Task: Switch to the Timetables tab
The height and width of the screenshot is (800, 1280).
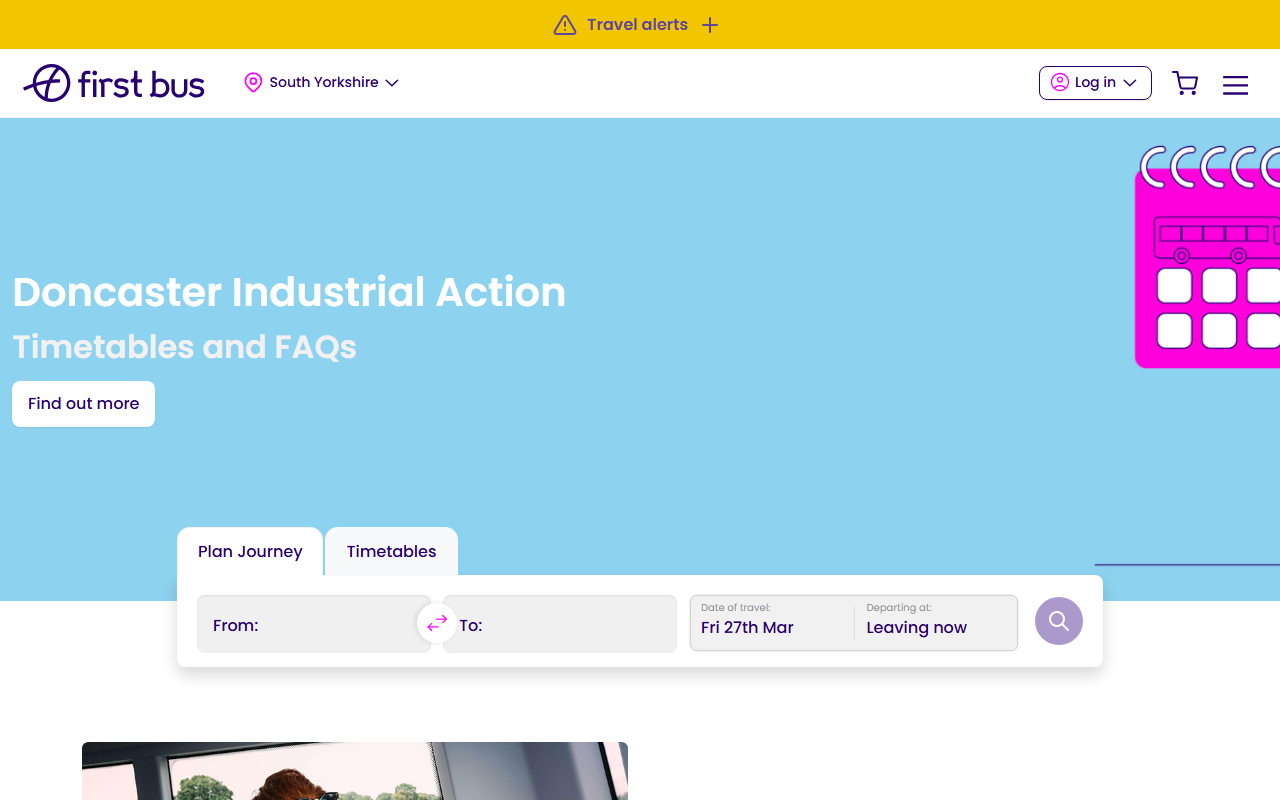Action: tap(391, 551)
